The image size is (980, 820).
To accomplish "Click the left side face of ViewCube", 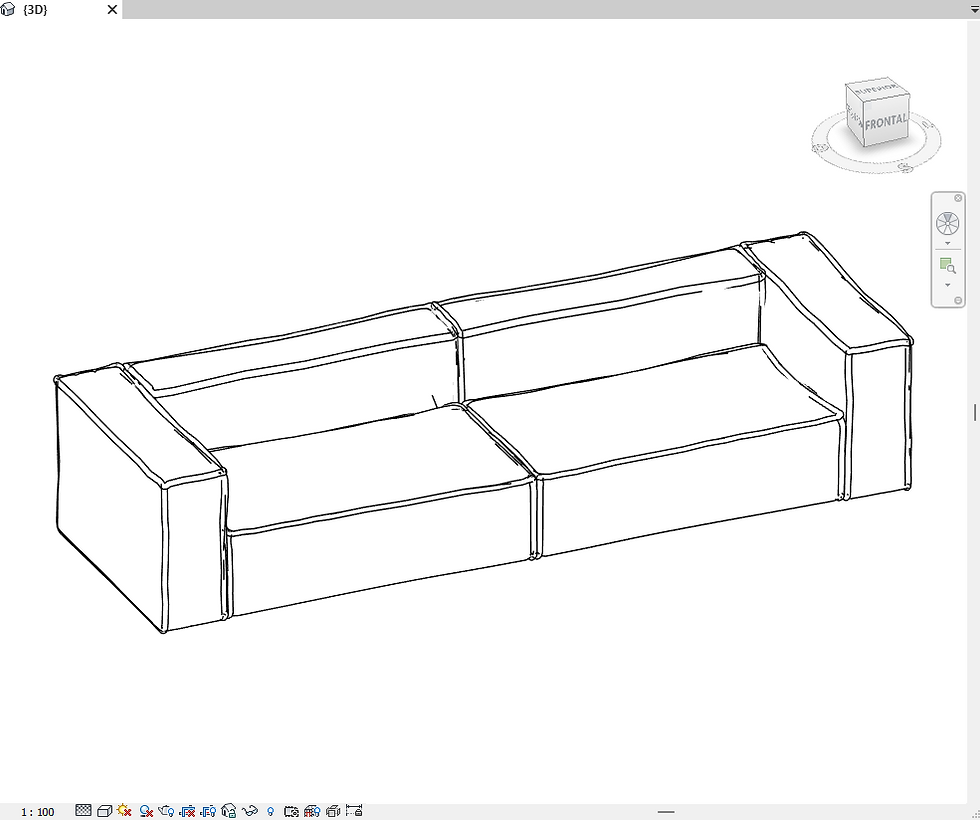I will [854, 116].
